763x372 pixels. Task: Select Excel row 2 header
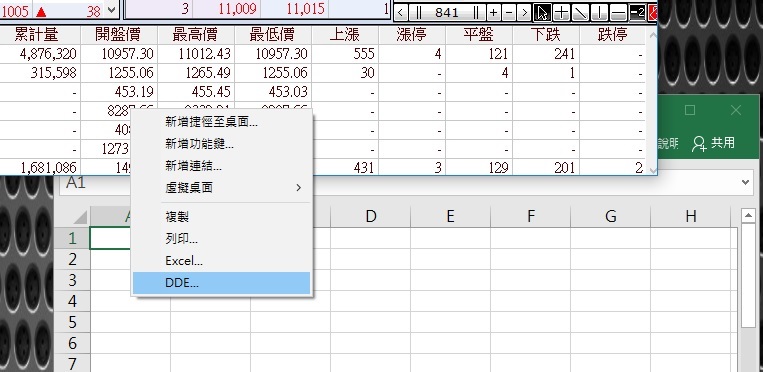(72, 259)
